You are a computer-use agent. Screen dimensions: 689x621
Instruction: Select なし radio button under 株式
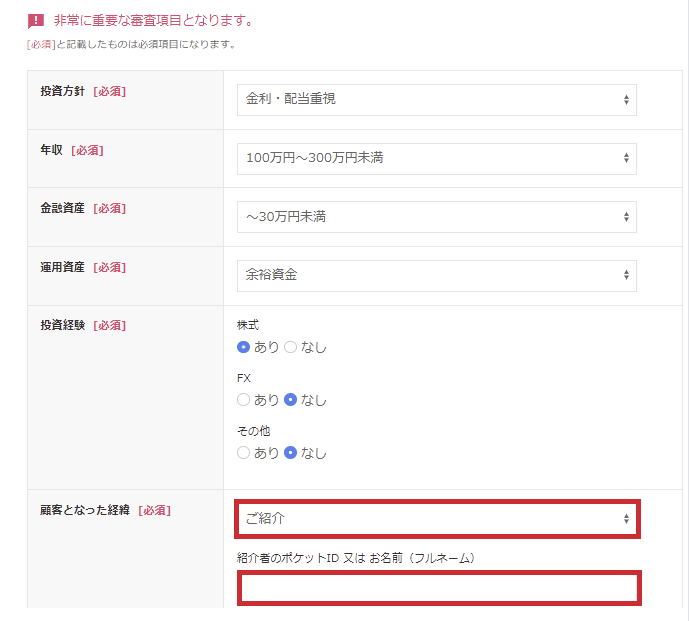pos(291,347)
